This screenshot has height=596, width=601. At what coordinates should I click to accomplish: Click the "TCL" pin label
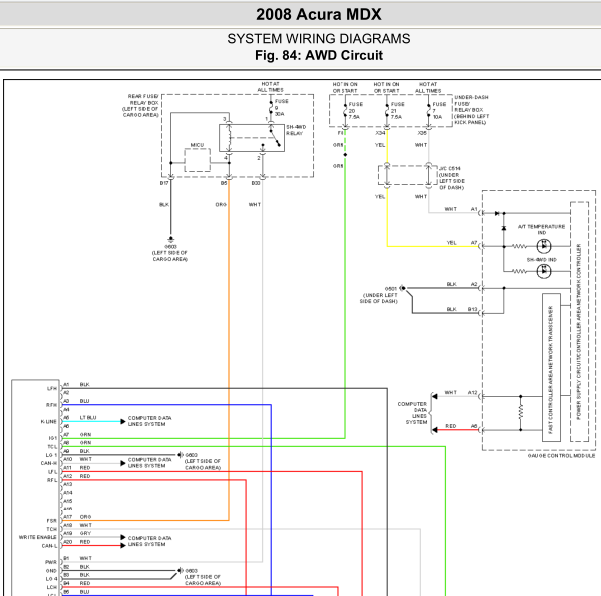tap(52, 447)
